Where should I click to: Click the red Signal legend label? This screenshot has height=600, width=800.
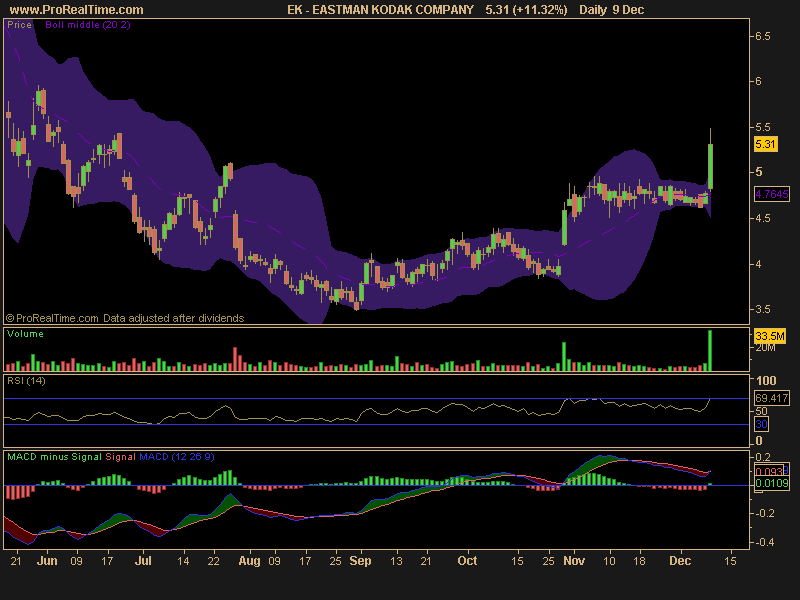pos(120,457)
